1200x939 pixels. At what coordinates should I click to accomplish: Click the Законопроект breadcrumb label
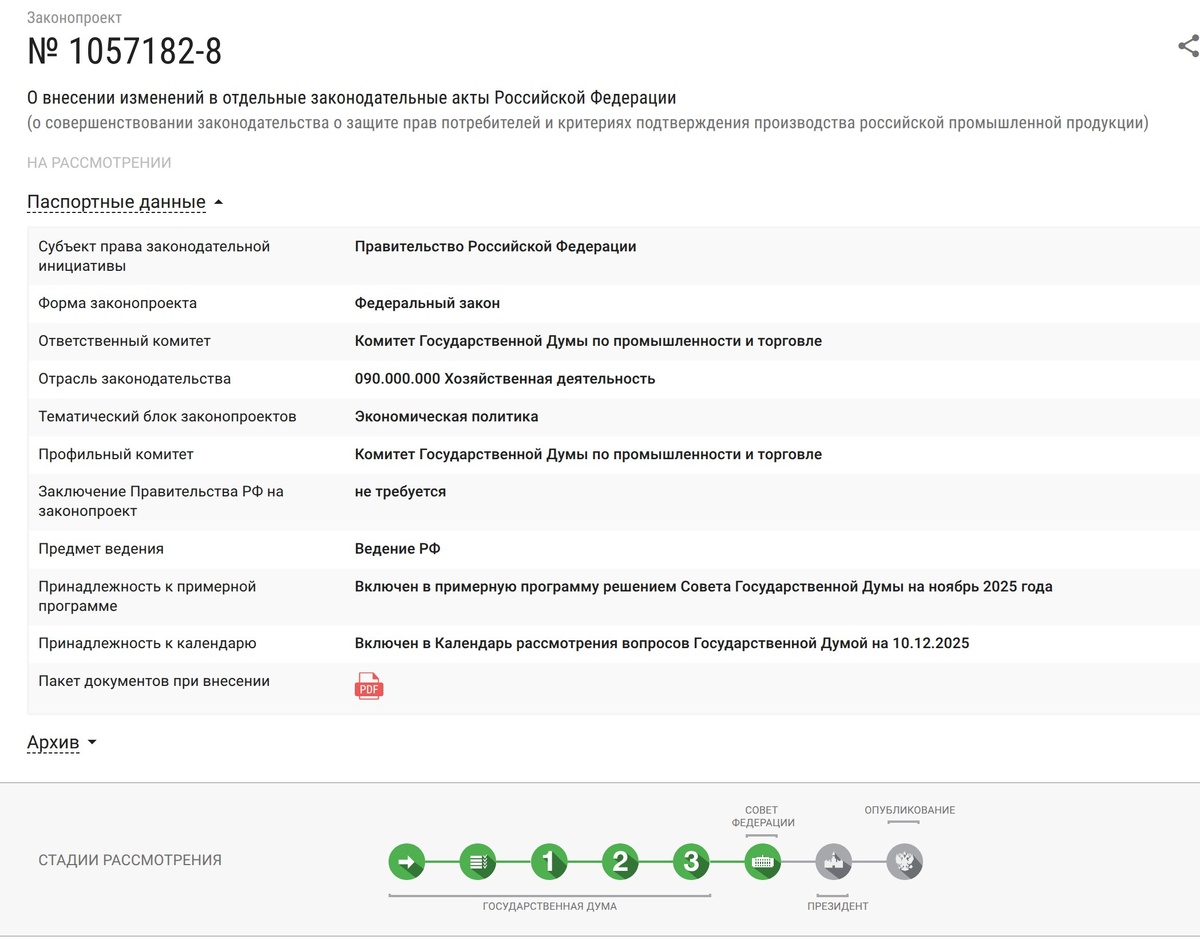point(75,18)
